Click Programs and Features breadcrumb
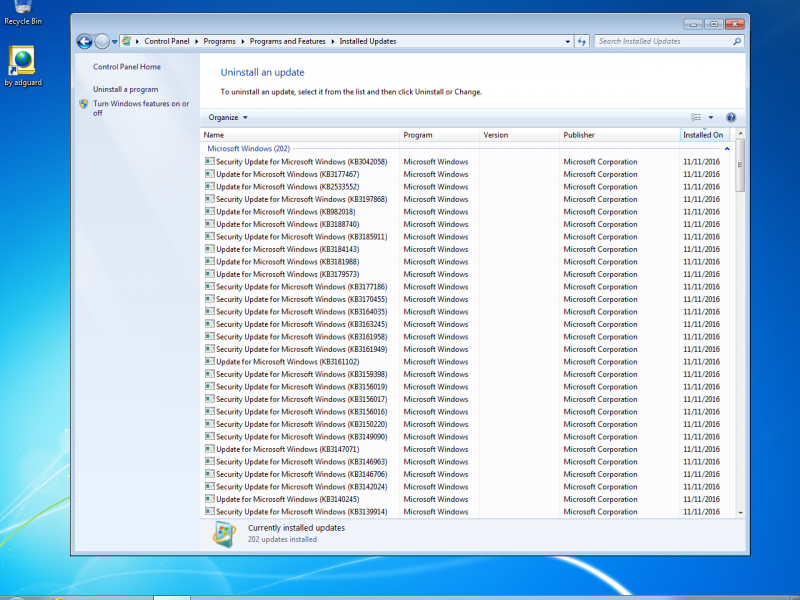The height and width of the screenshot is (600, 800). point(287,41)
